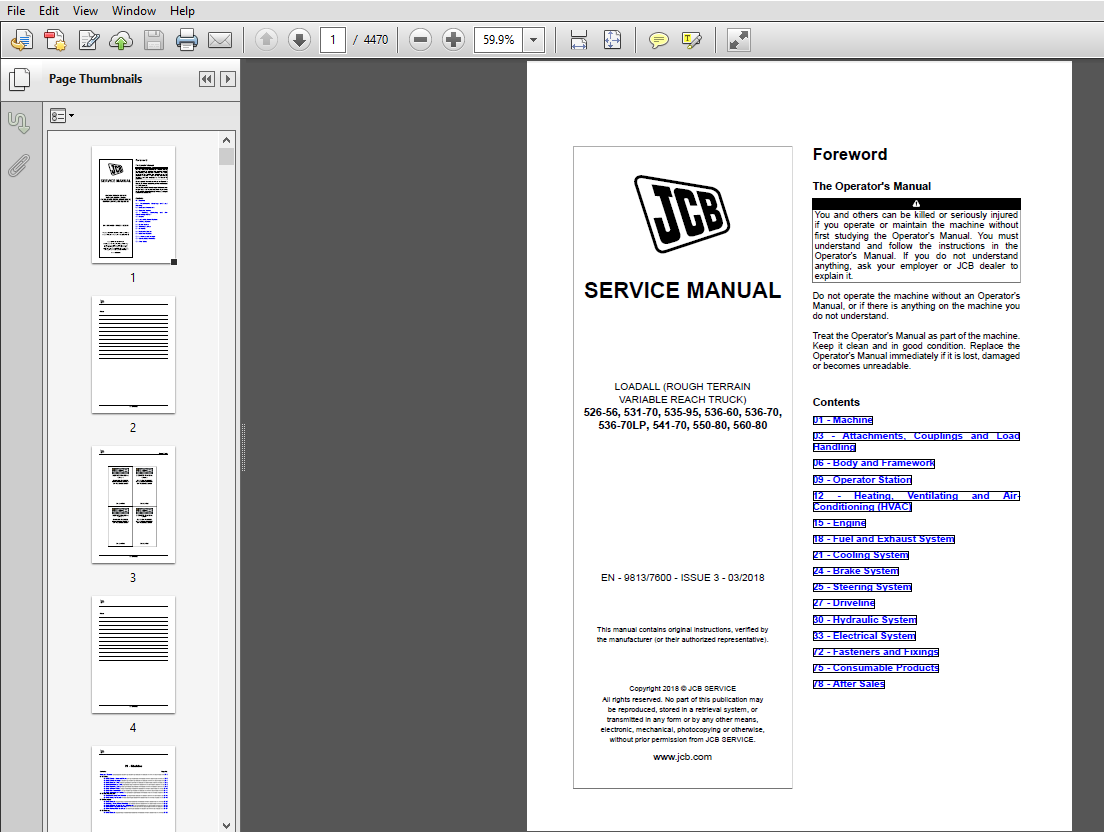Screen dimensions: 1104x832
Task: Open the Page Thumbnails panel icon
Action: tap(20, 80)
